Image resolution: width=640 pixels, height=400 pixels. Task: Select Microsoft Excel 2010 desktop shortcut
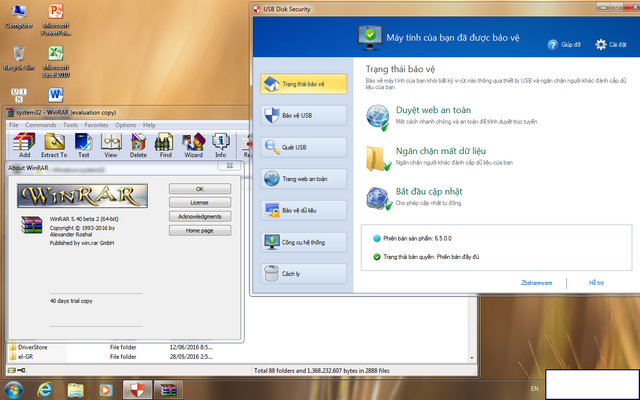[x=56, y=61]
